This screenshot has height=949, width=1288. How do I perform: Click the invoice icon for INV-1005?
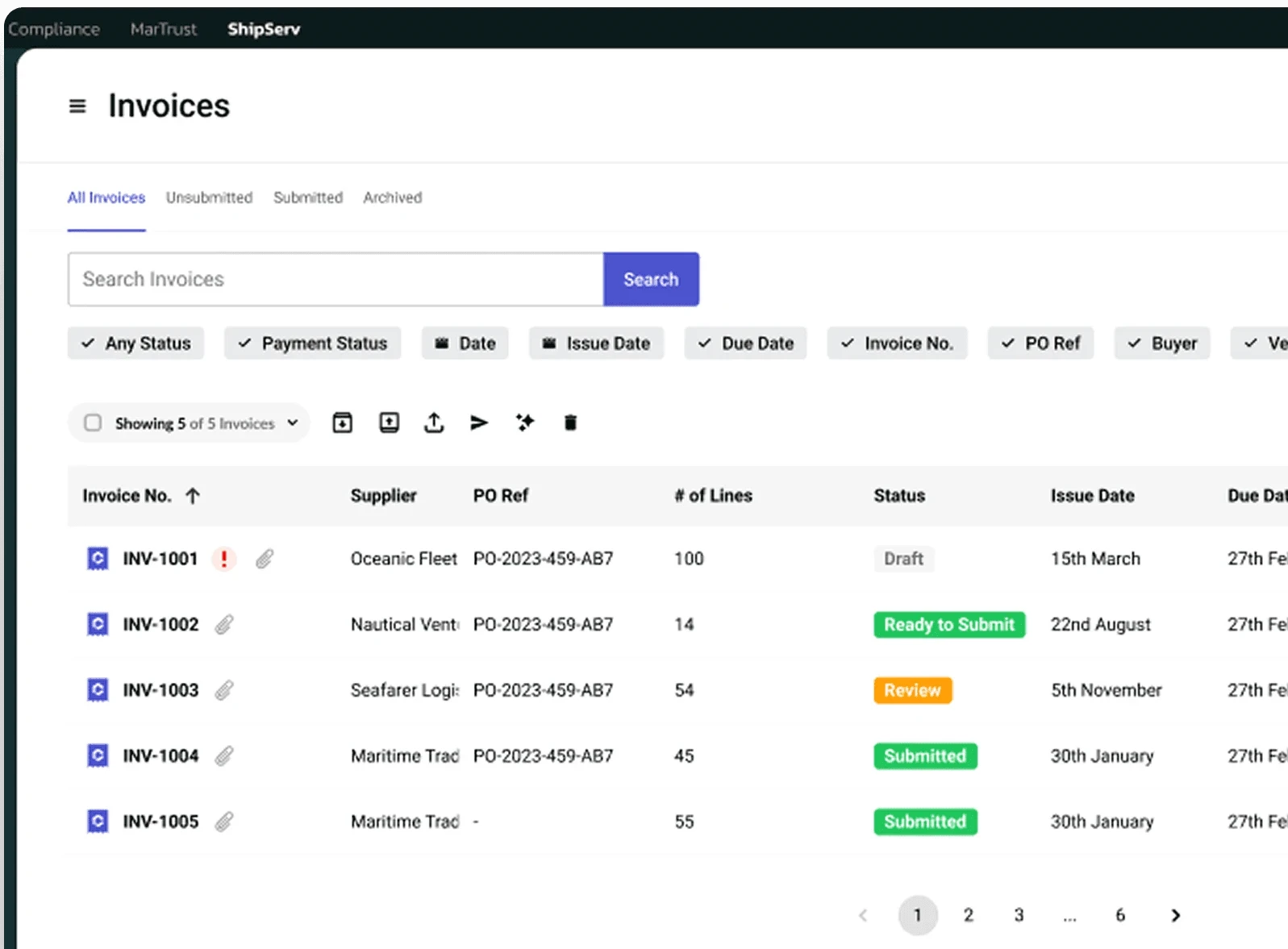[98, 822]
